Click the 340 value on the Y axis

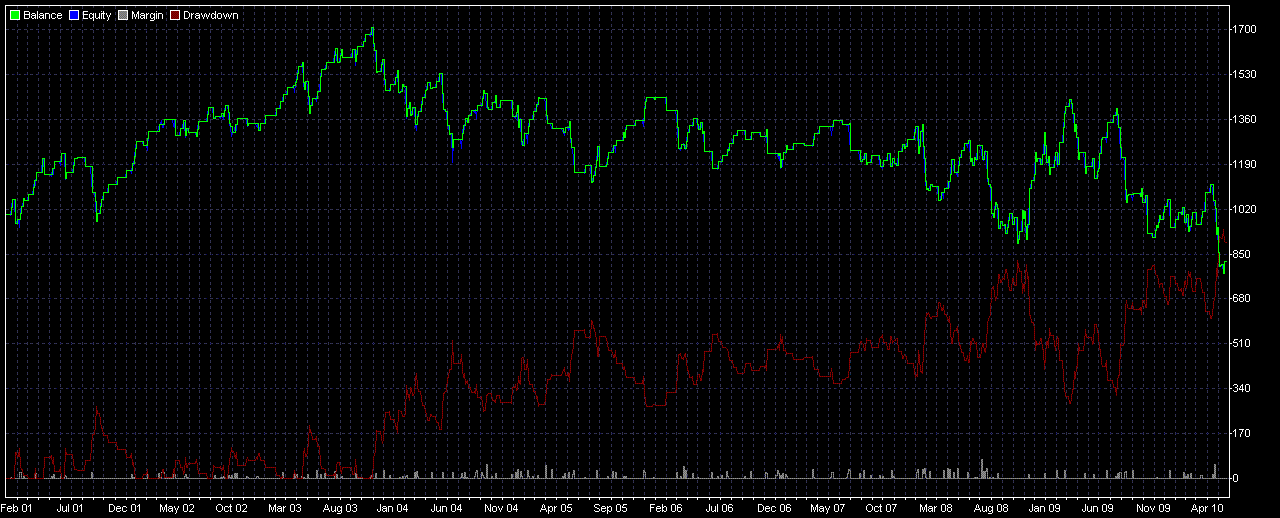pos(1242,389)
